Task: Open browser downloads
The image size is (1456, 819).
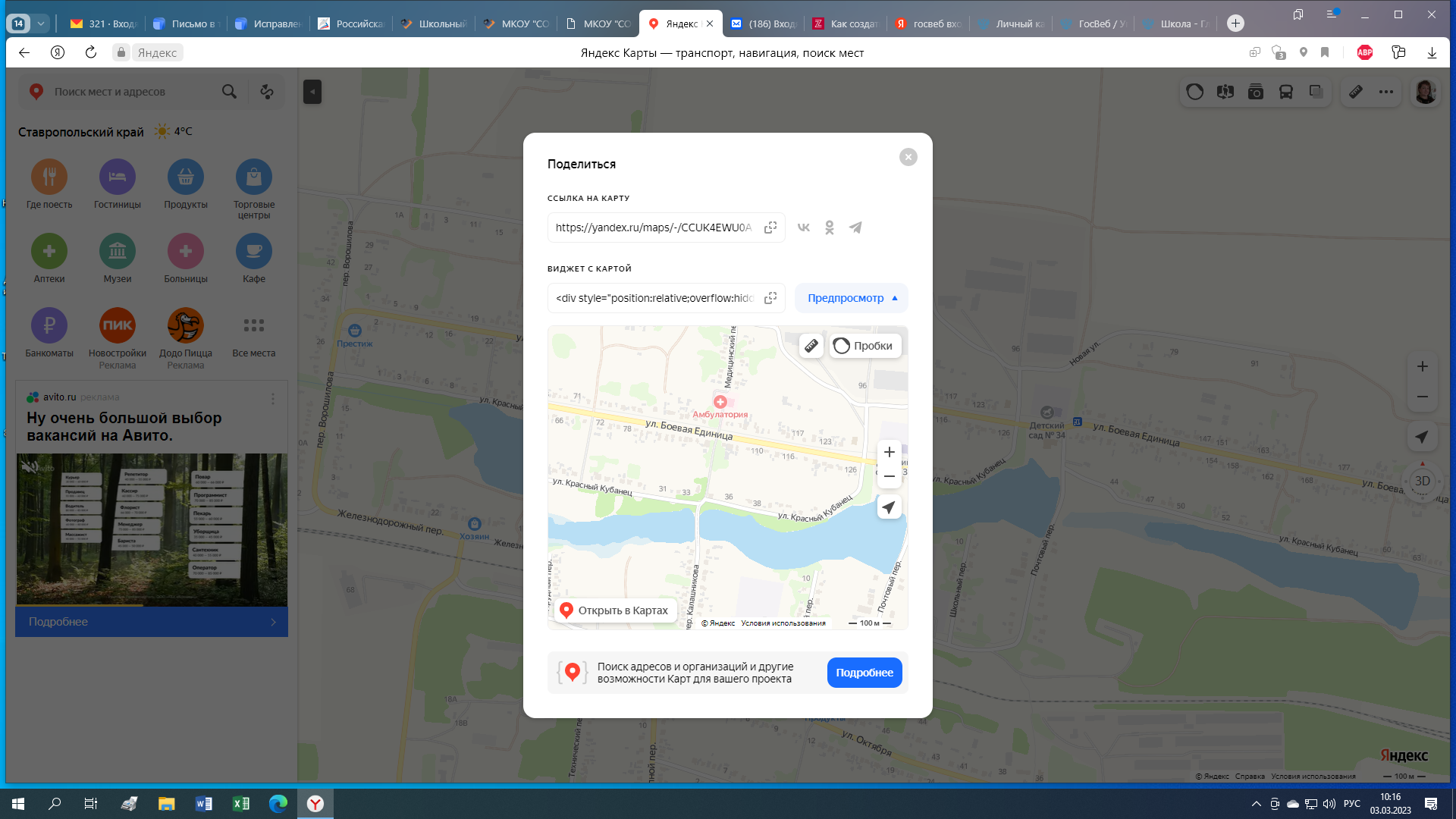Action: 1432,52
